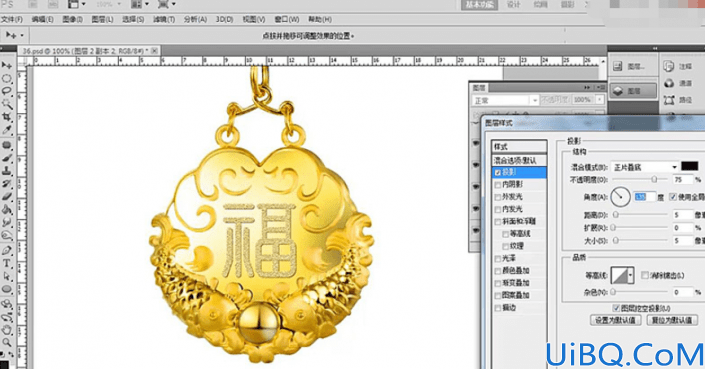This screenshot has width=705, height=369.
Task: Select the Elliptical Marquee tool
Action: point(6,79)
